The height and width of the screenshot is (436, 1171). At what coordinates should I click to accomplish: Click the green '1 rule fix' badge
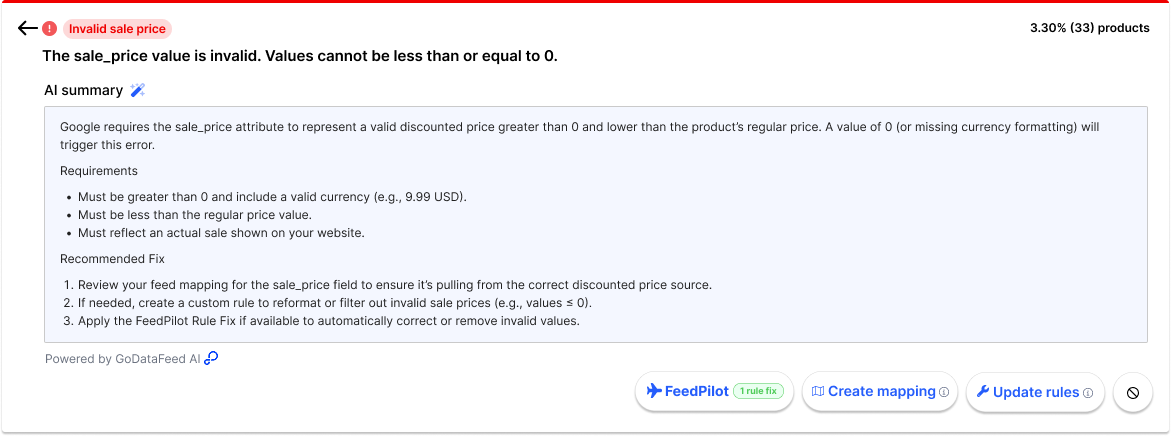[x=759, y=392]
